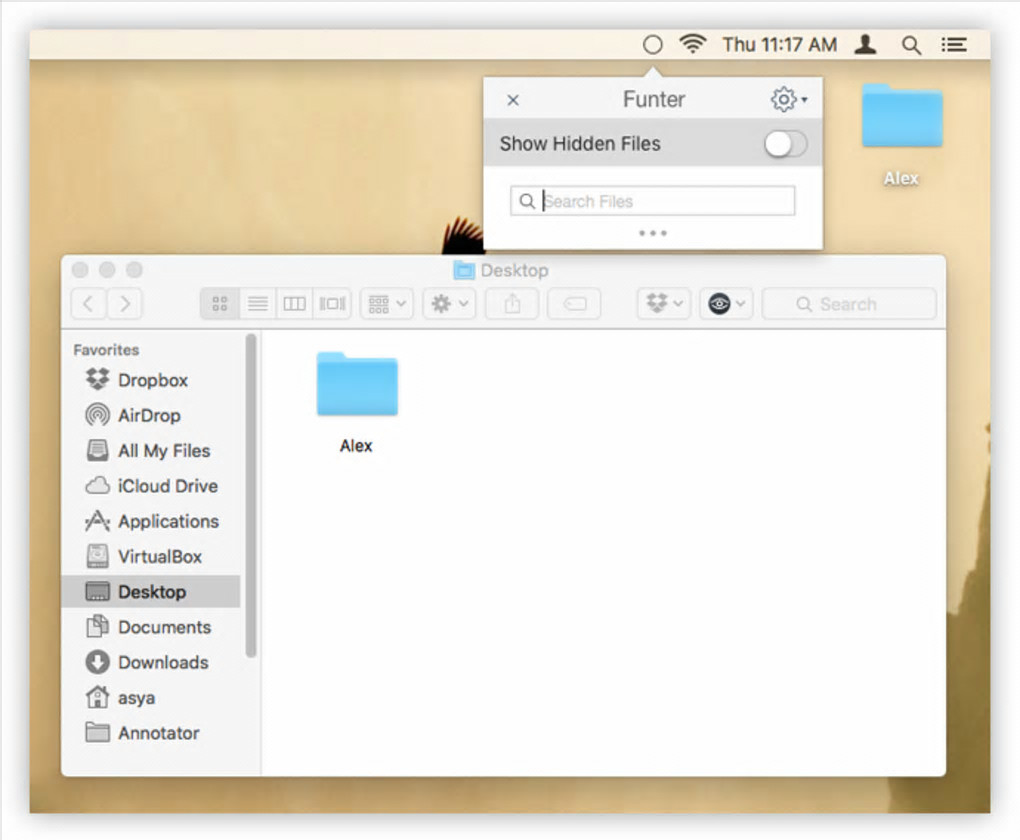Click the Finder Search field
The width and height of the screenshot is (1020, 840).
pos(849,304)
